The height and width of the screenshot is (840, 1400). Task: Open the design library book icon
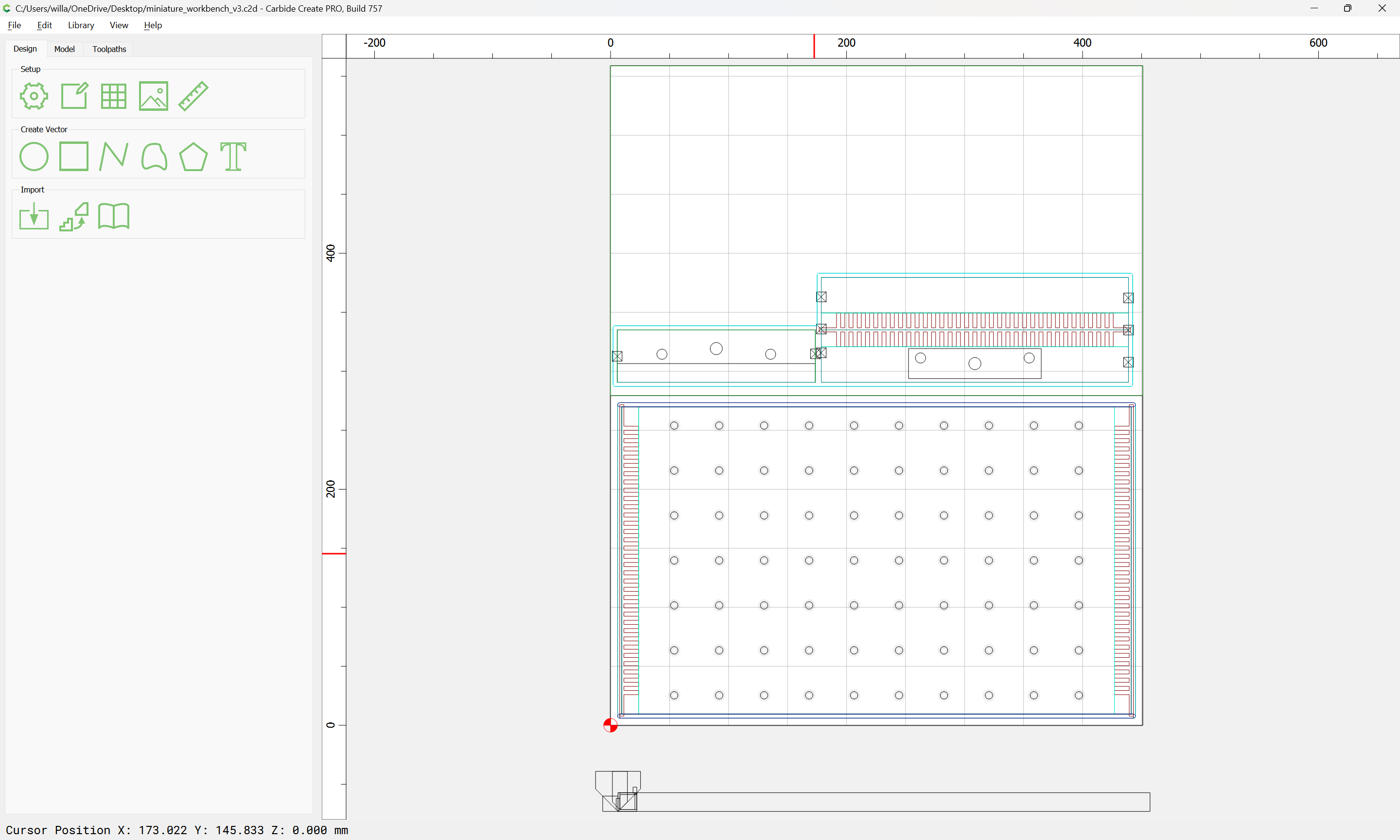pos(114,216)
